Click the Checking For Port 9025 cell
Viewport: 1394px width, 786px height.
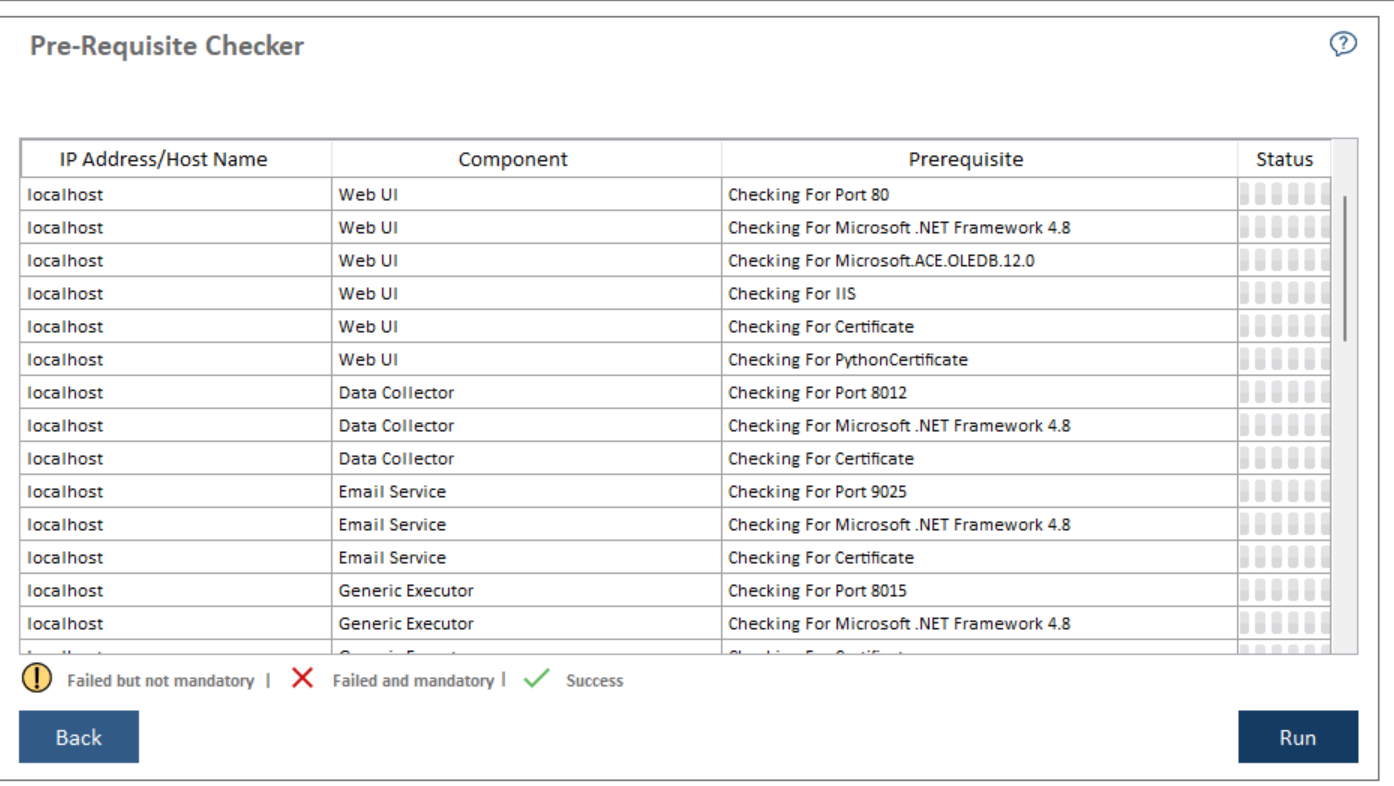(817, 492)
